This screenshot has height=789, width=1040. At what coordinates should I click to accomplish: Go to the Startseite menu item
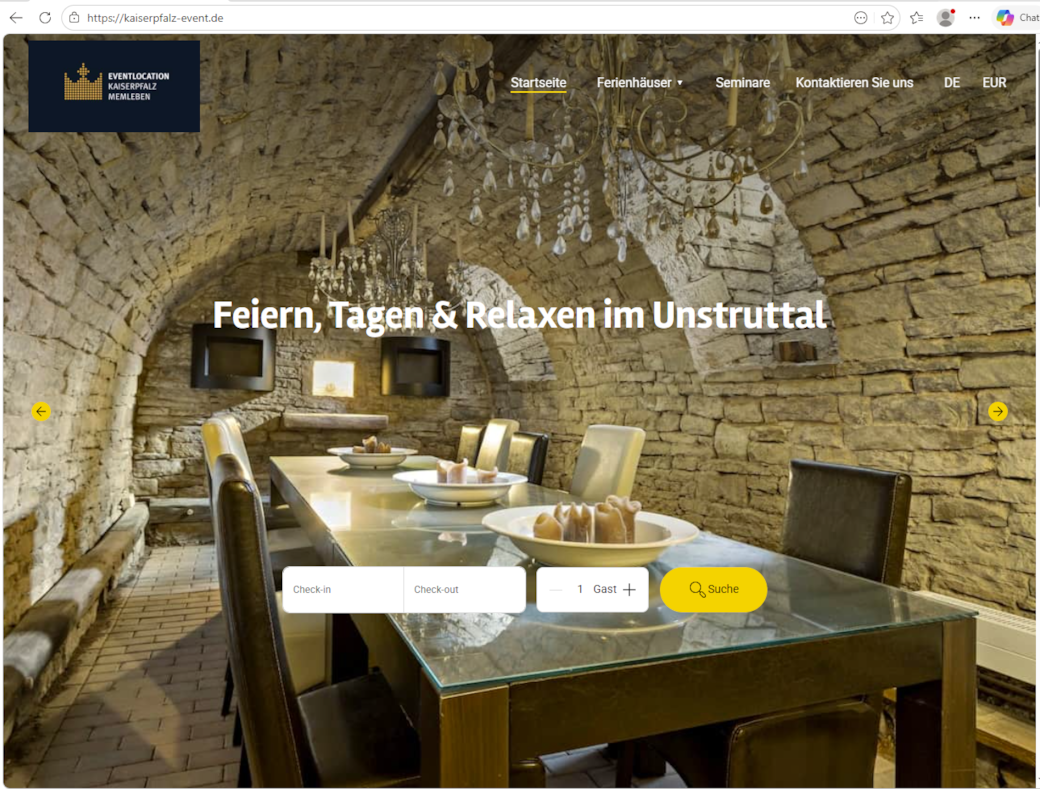pos(538,83)
